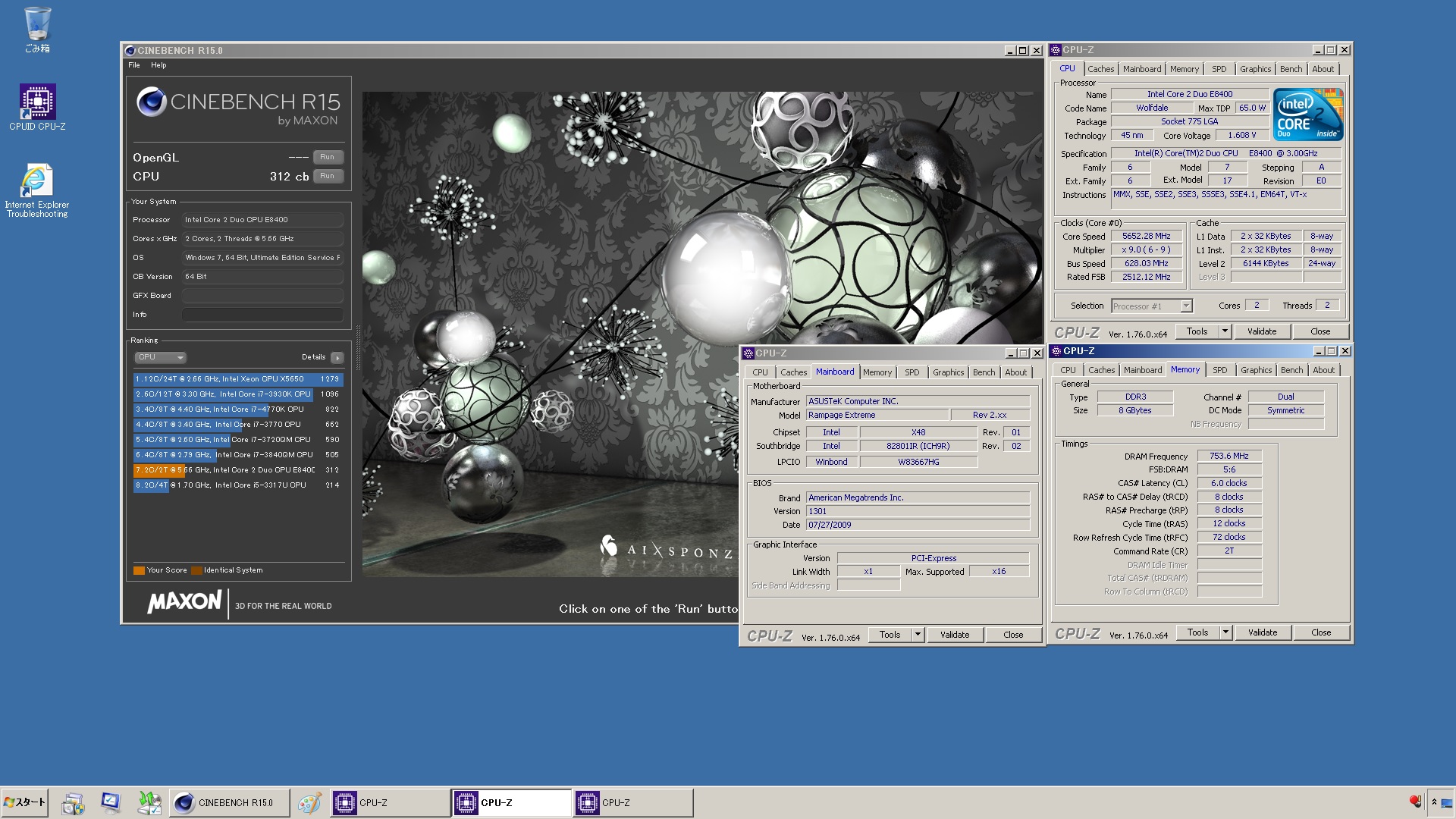Viewport: 1456px width, 819px height.
Task: Select Xeon X5650 ranking row
Action: click(x=238, y=379)
